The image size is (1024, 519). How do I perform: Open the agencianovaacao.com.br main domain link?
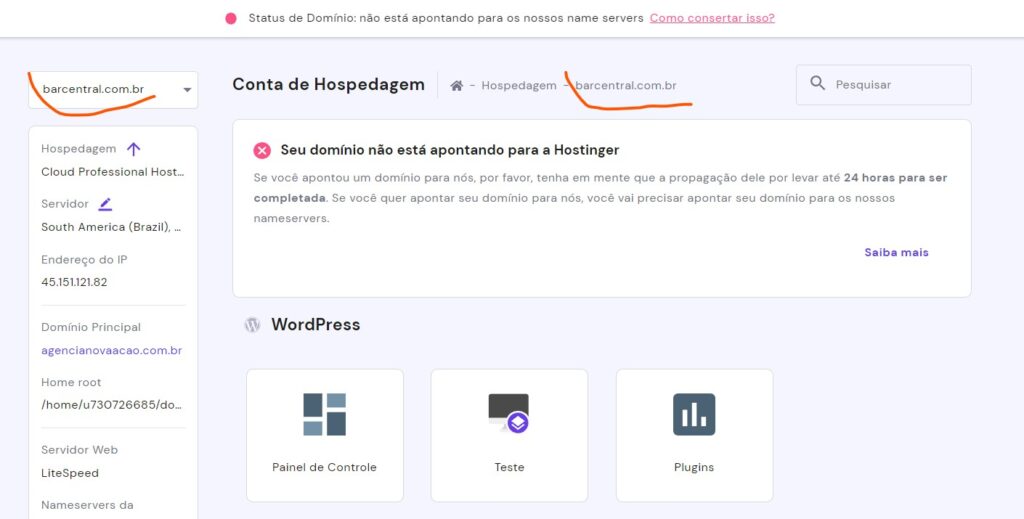click(x=111, y=351)
